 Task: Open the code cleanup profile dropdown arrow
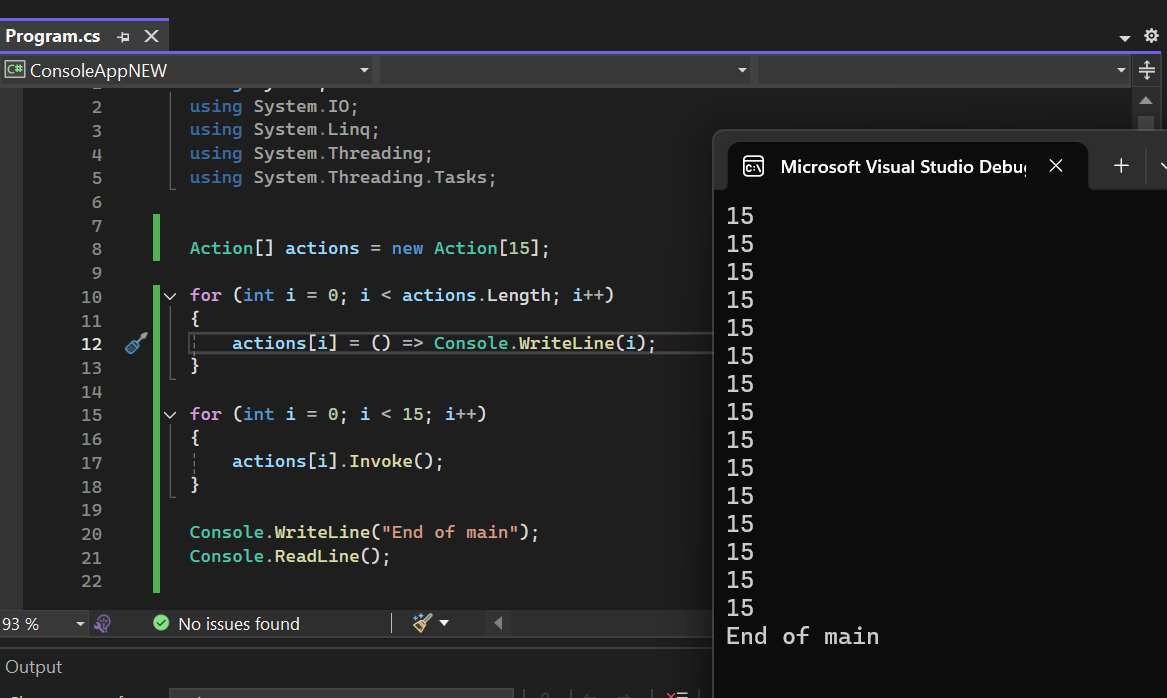click(444, 623)
